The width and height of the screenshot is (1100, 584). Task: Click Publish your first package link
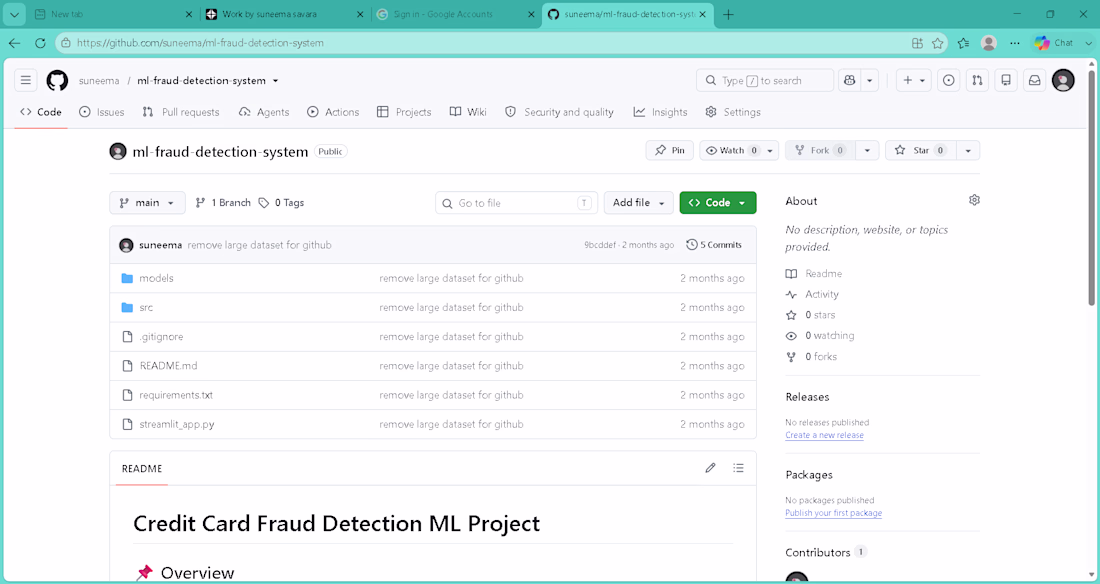[x=833, y=513]
